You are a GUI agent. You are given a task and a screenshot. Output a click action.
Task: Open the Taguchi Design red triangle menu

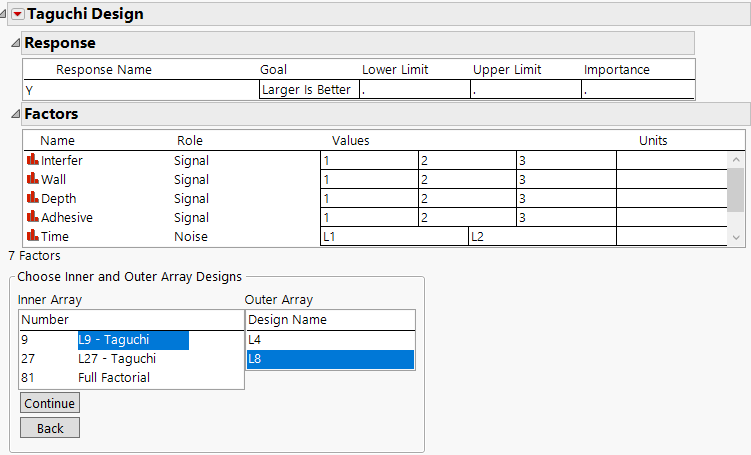pos(17,14)
